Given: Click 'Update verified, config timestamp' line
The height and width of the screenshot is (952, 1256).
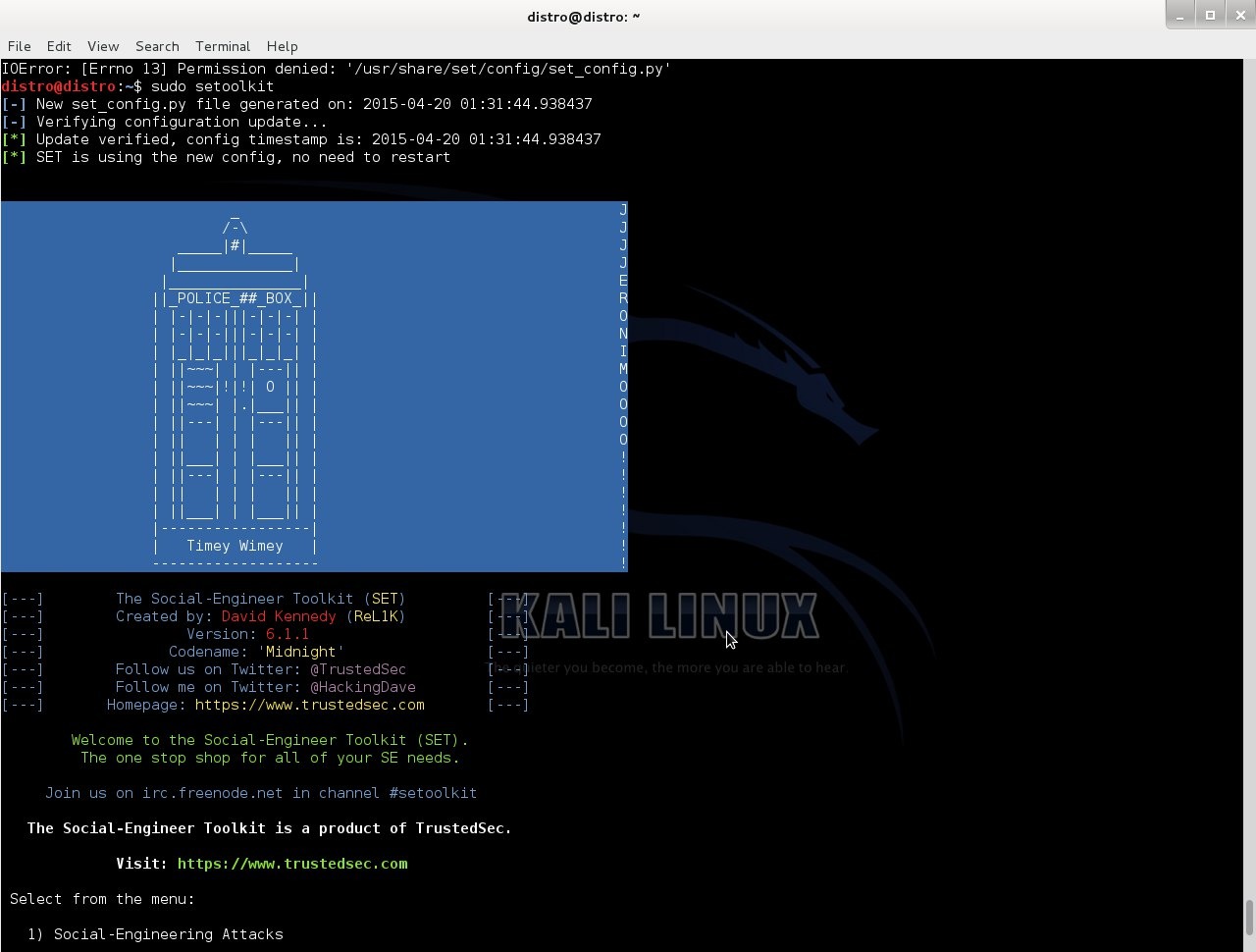Looking at the screenshot, I should [x=301, y=139].
